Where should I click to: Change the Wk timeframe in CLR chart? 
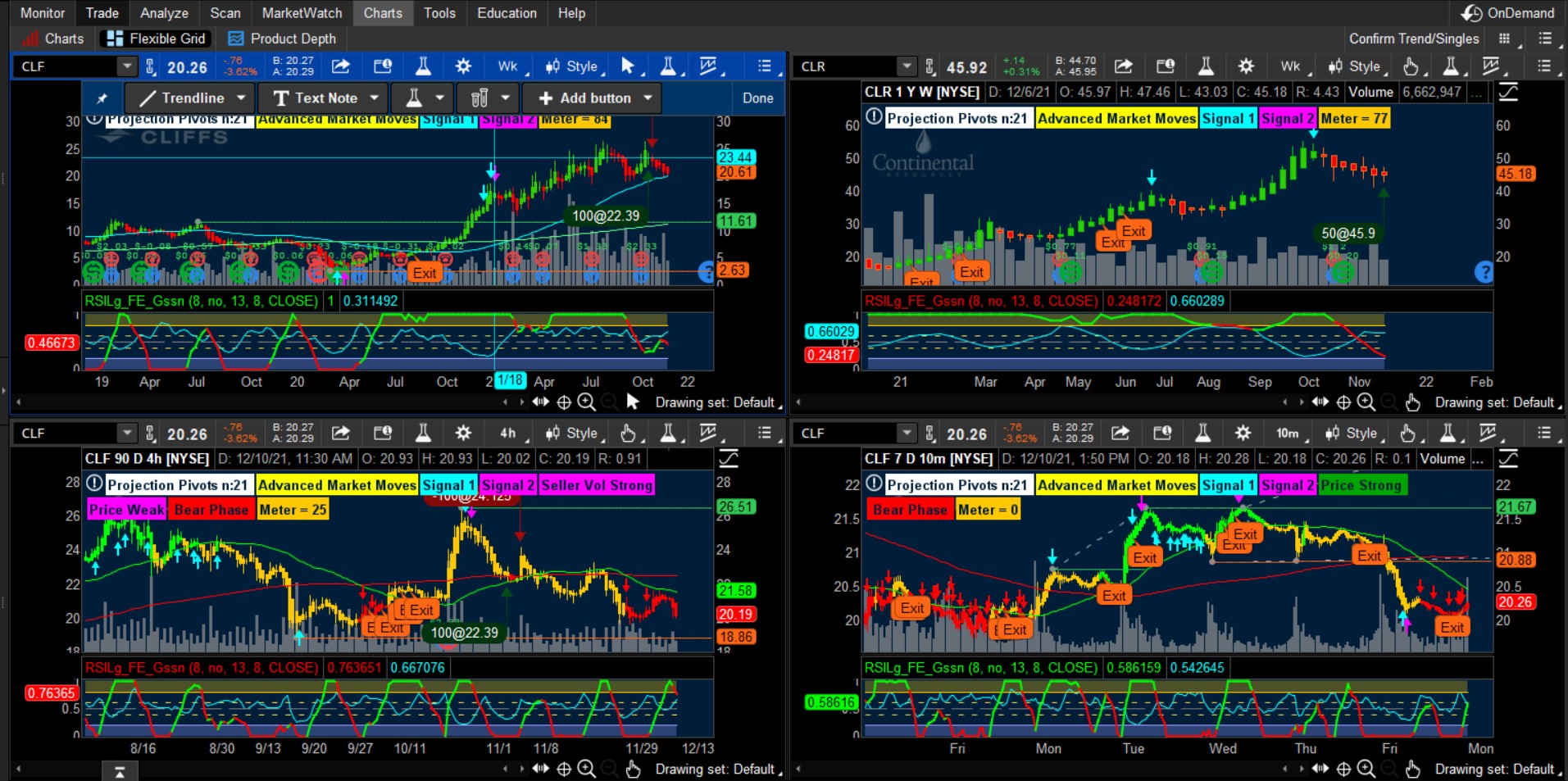(x=1292, y=66)
